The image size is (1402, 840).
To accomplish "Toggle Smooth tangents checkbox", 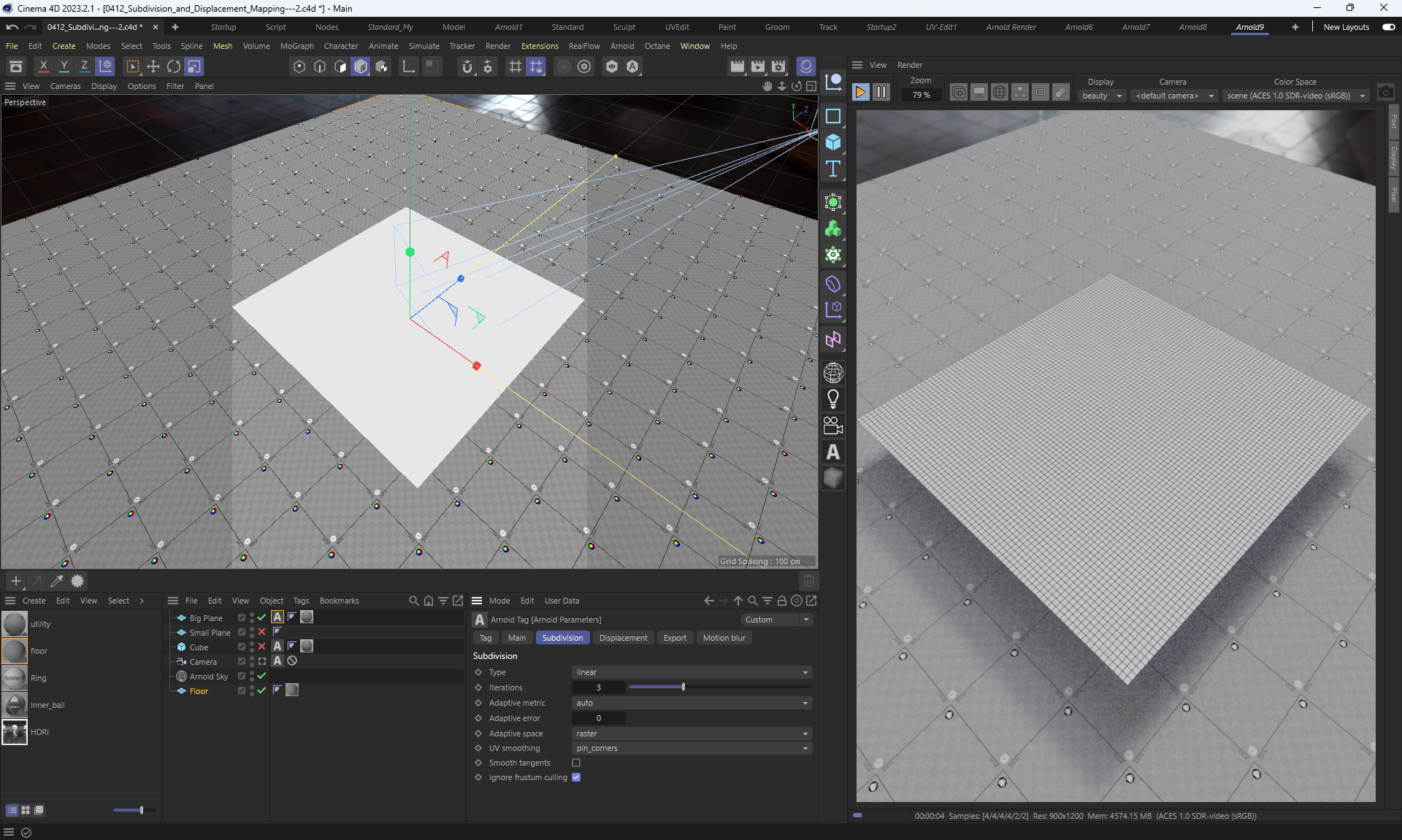I will coord(576,763).
